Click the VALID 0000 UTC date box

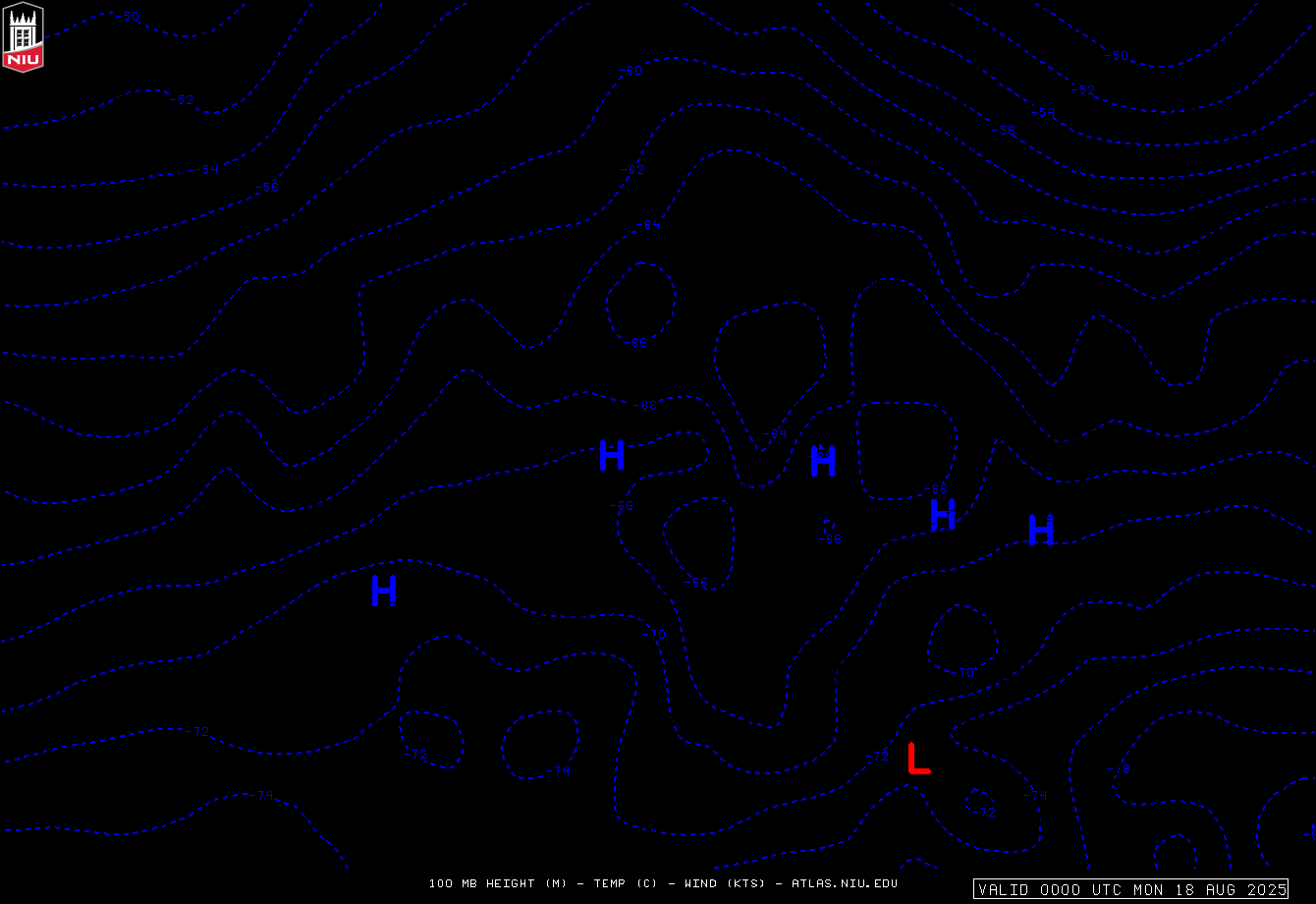(x=1131, y=889)
